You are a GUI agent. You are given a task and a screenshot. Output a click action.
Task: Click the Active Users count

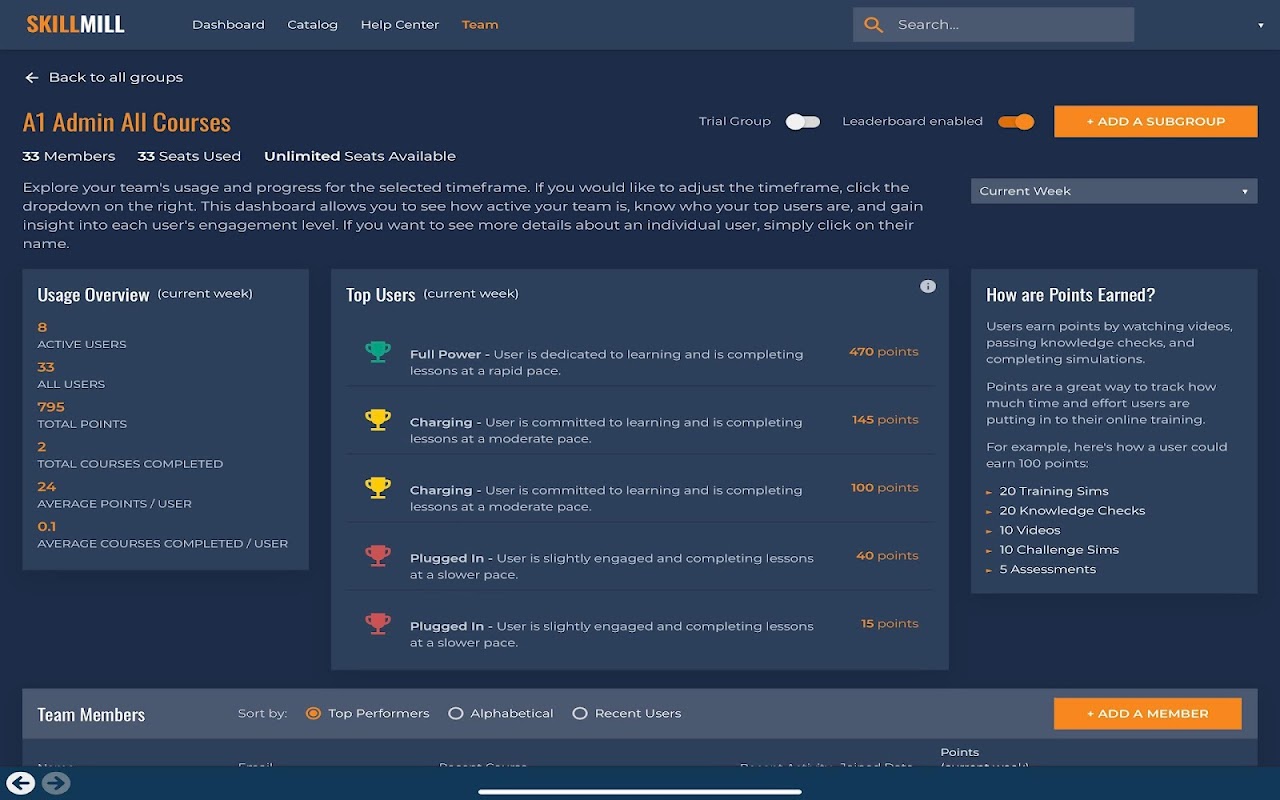click(x=42, y=327)
